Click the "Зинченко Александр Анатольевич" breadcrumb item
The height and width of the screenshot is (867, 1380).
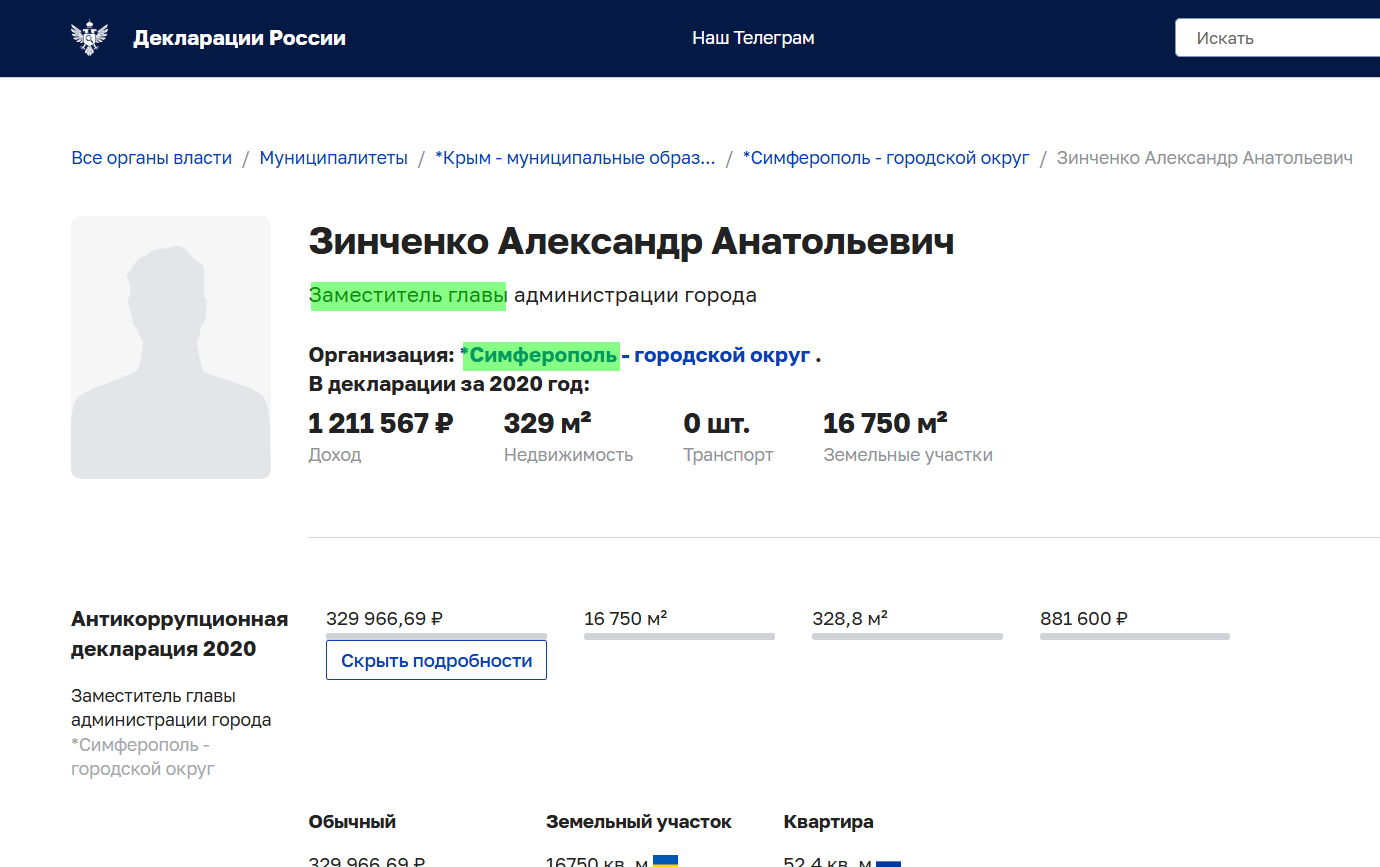point(1206,157)
